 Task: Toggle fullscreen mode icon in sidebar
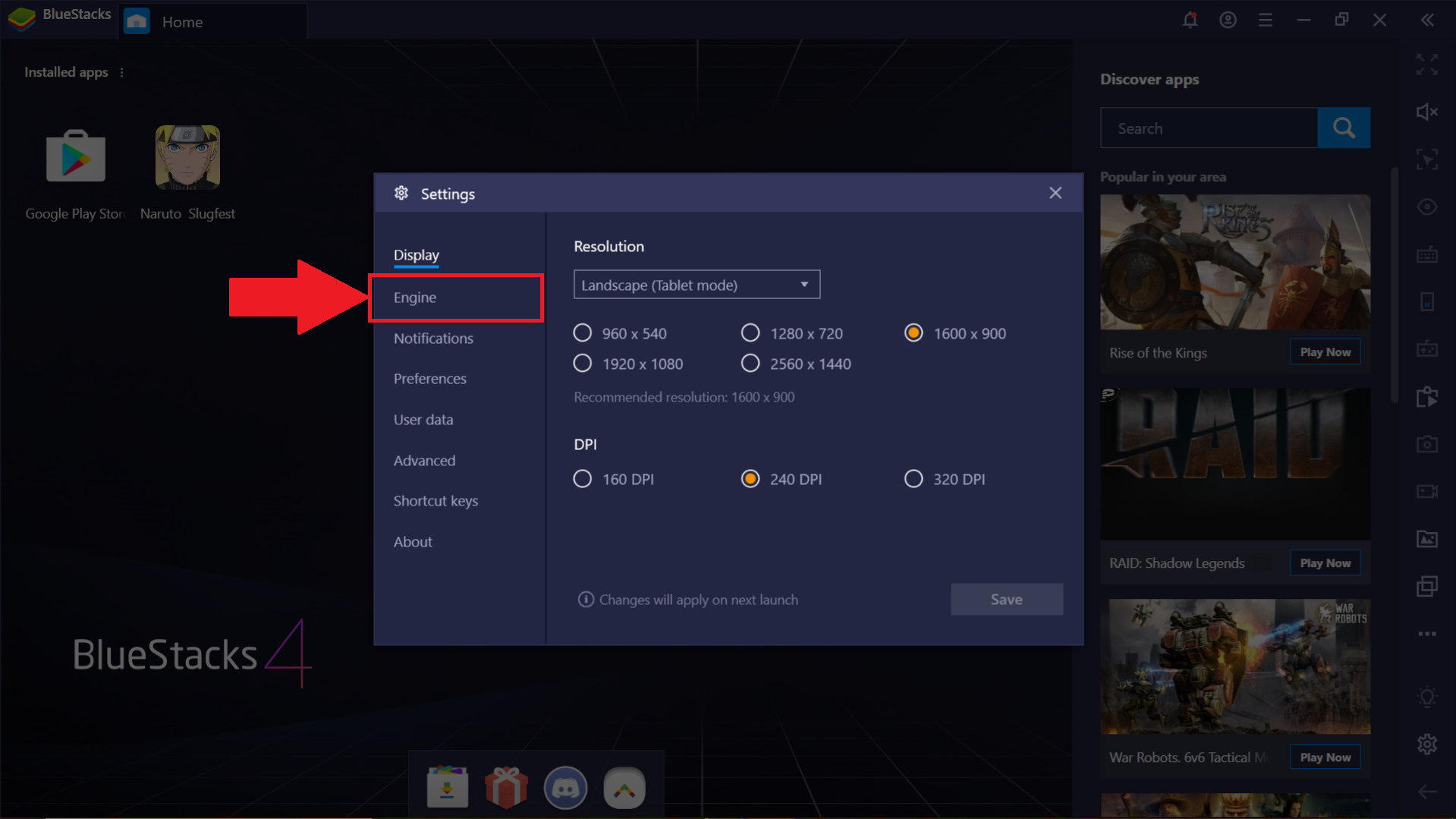click(x=1427, y=65)
